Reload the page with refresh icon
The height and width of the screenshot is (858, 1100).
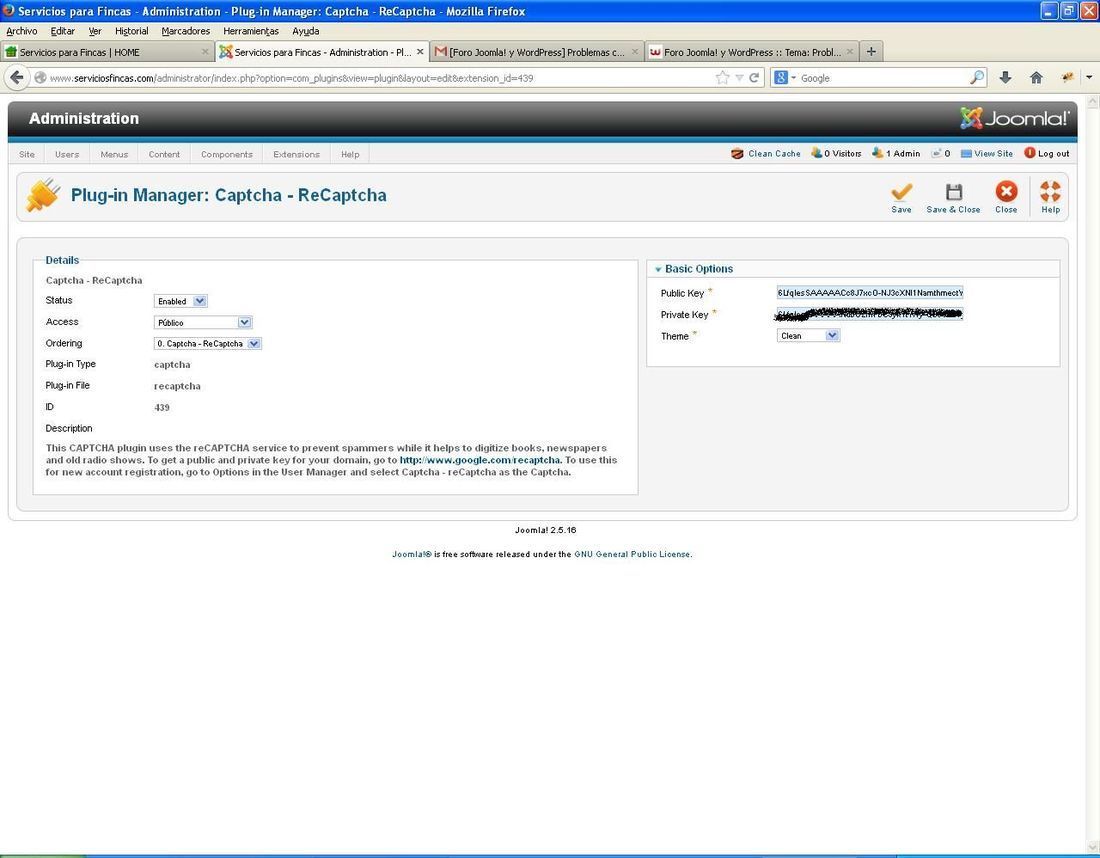coord(754,78)
